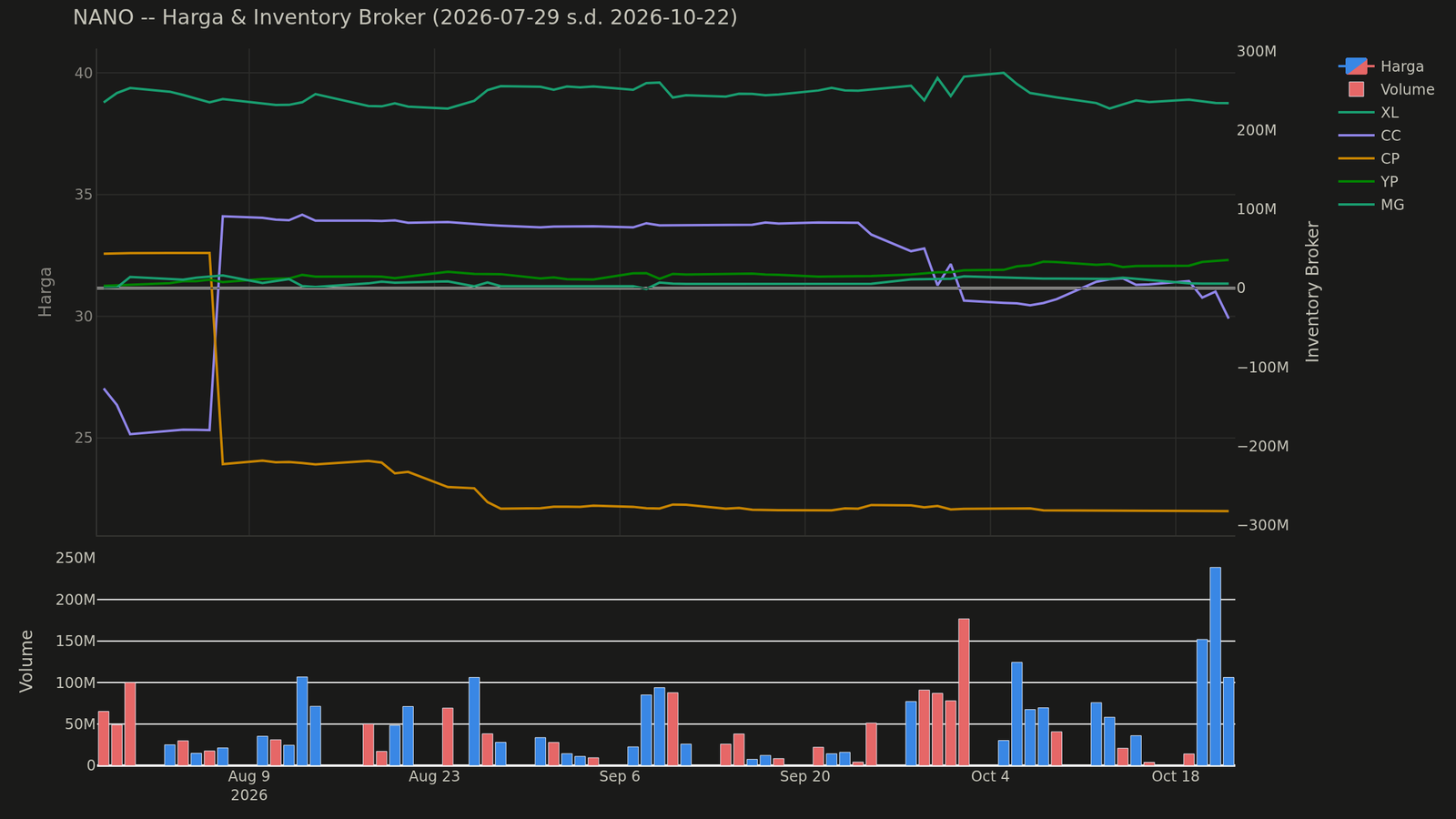Click the "25" tick on the Harga axis
This screenshot has height=819, width=1456.
click(x=84, y=438)
